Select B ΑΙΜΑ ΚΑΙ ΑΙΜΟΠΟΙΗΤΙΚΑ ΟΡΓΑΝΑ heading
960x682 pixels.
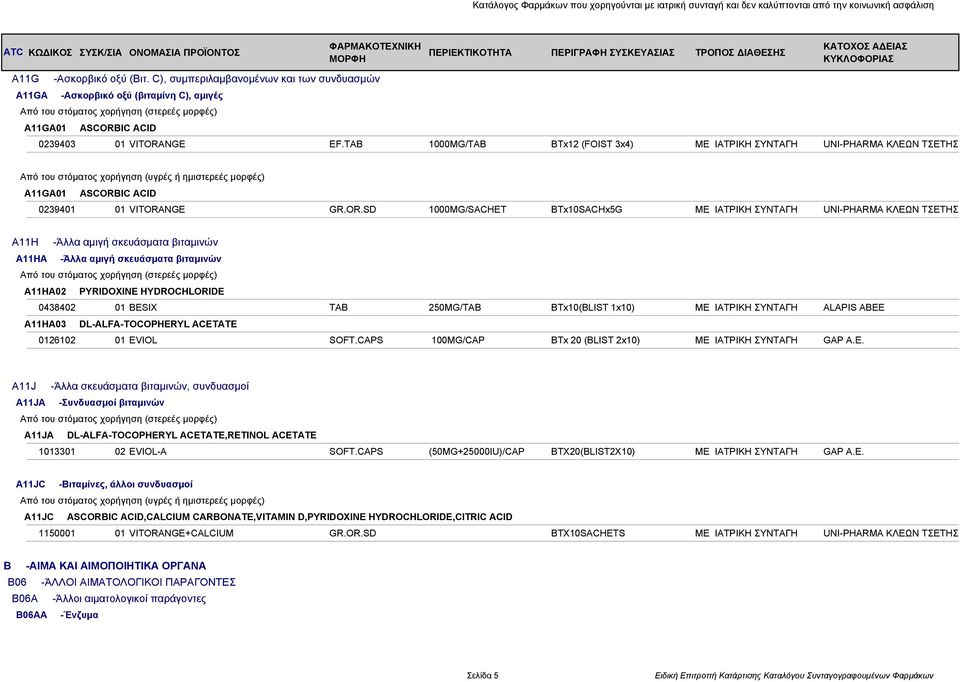click(x=105, y=566)
